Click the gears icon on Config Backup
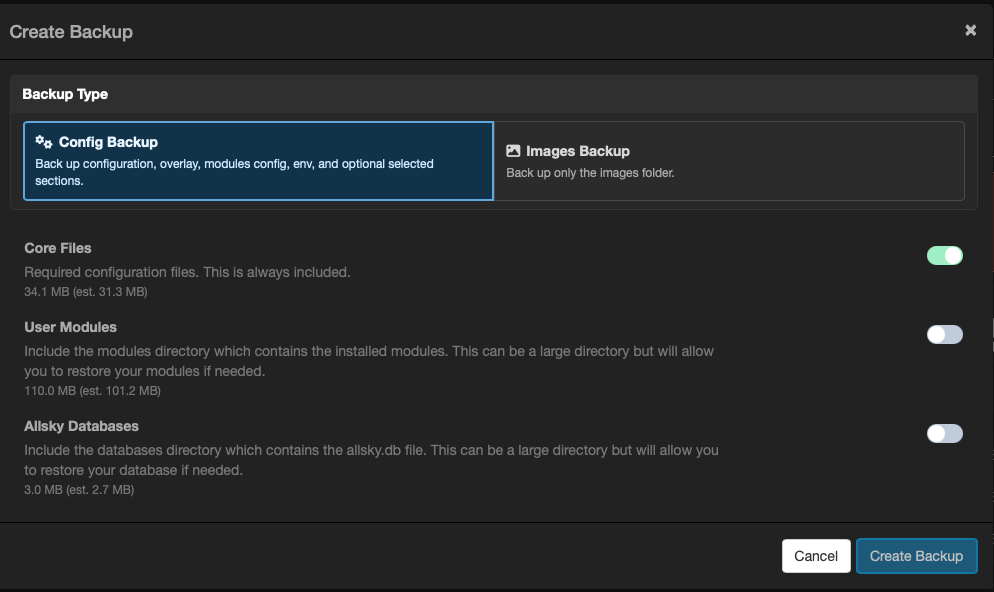 point(43,141)
